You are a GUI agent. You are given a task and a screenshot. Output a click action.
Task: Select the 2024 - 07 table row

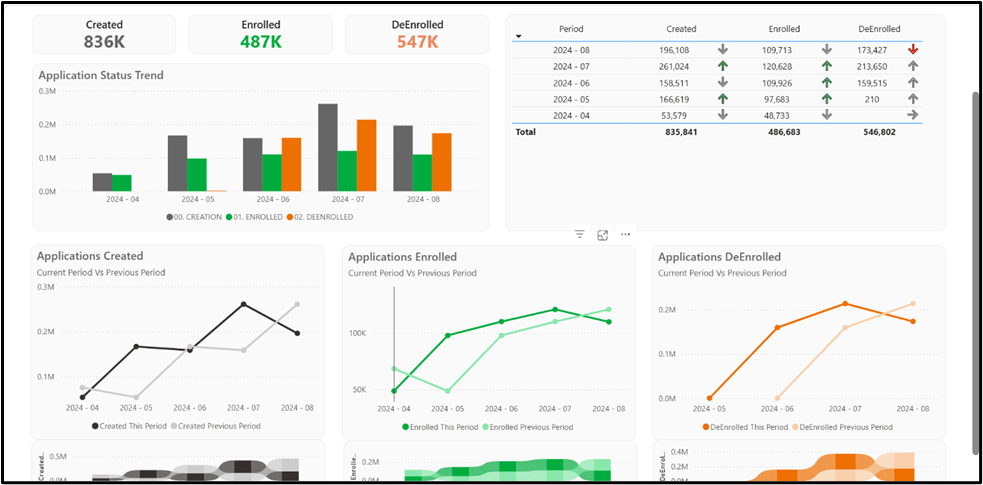(x=717, y=66)
